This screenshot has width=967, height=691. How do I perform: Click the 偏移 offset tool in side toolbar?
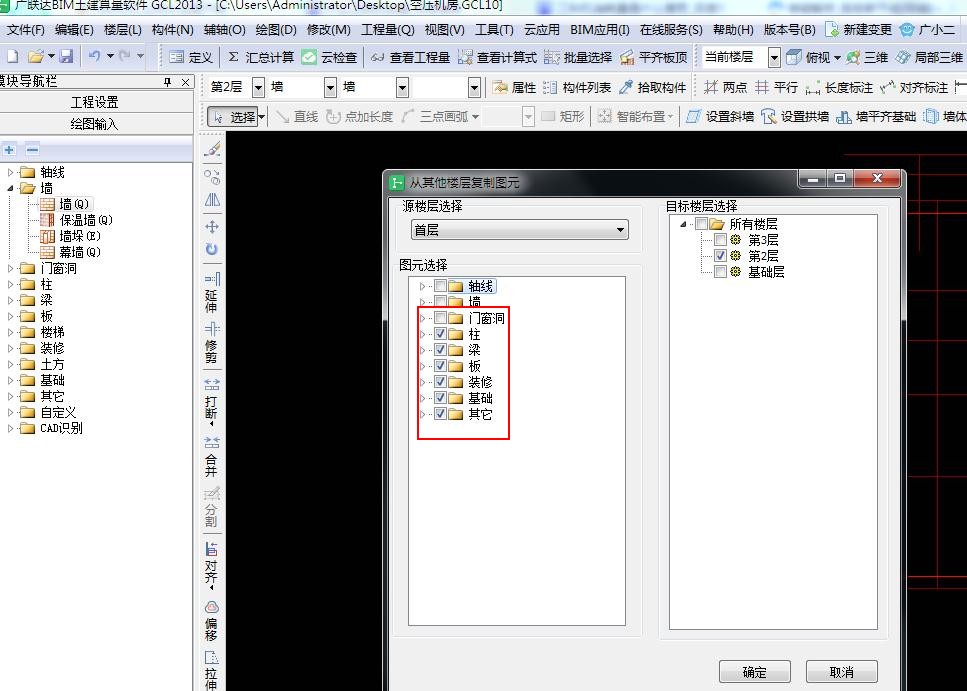(x=212, y=620)
